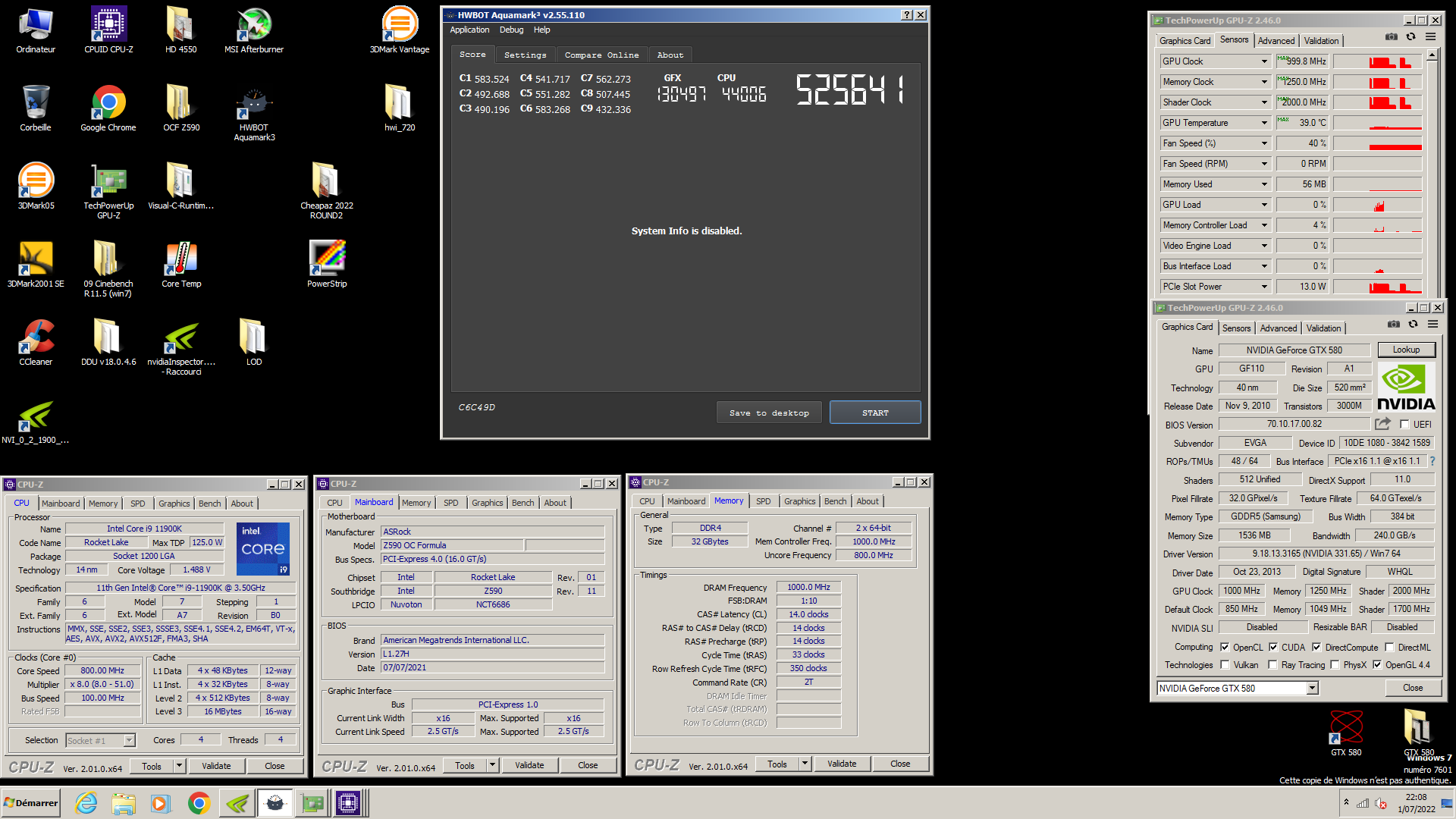Click Validate in CPU-Z CPU window
The height and width of the screenshot is (819, 1456).
(216, 766)
